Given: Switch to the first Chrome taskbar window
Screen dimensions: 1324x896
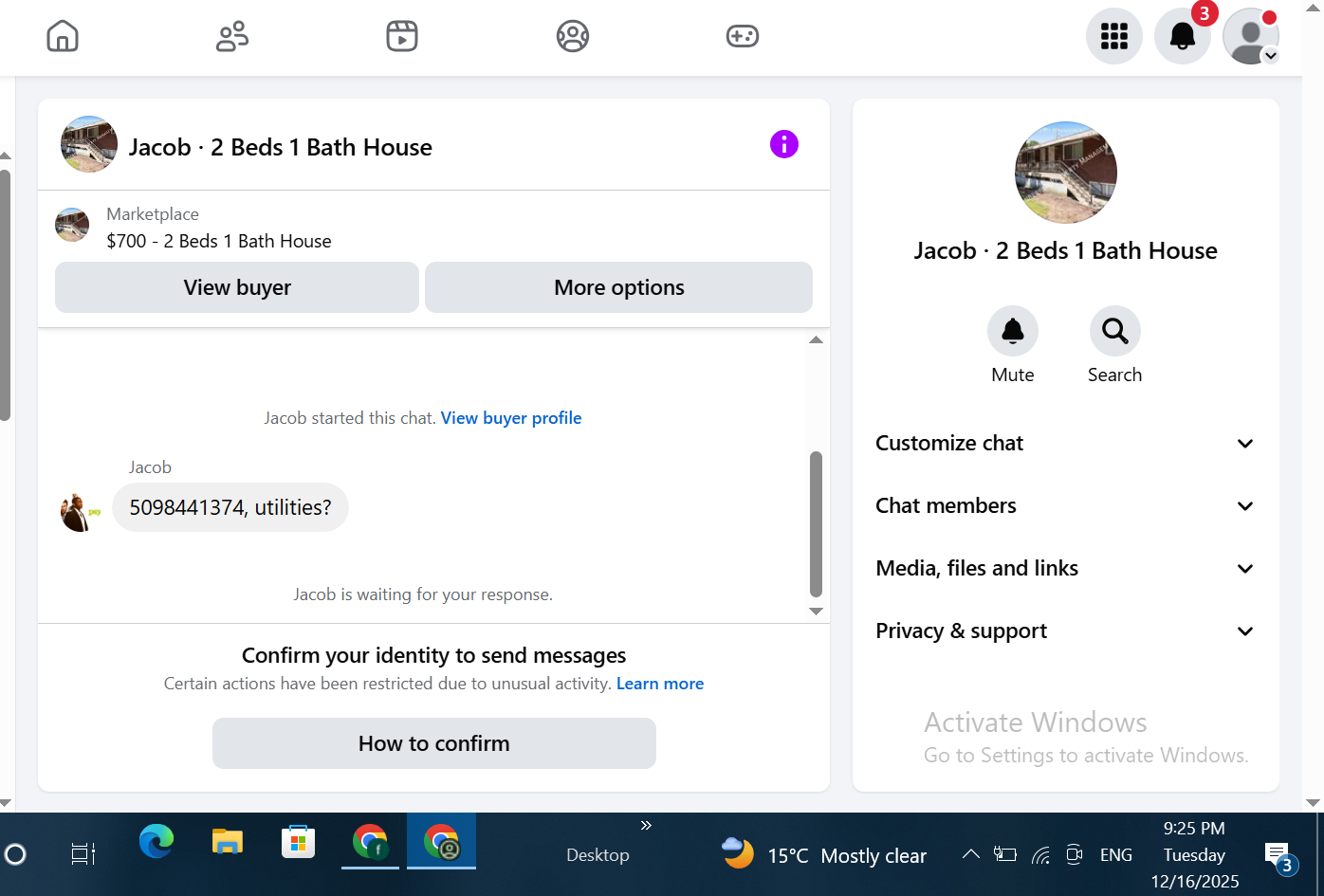Looking at the screenshot, I should coord(371,842).
